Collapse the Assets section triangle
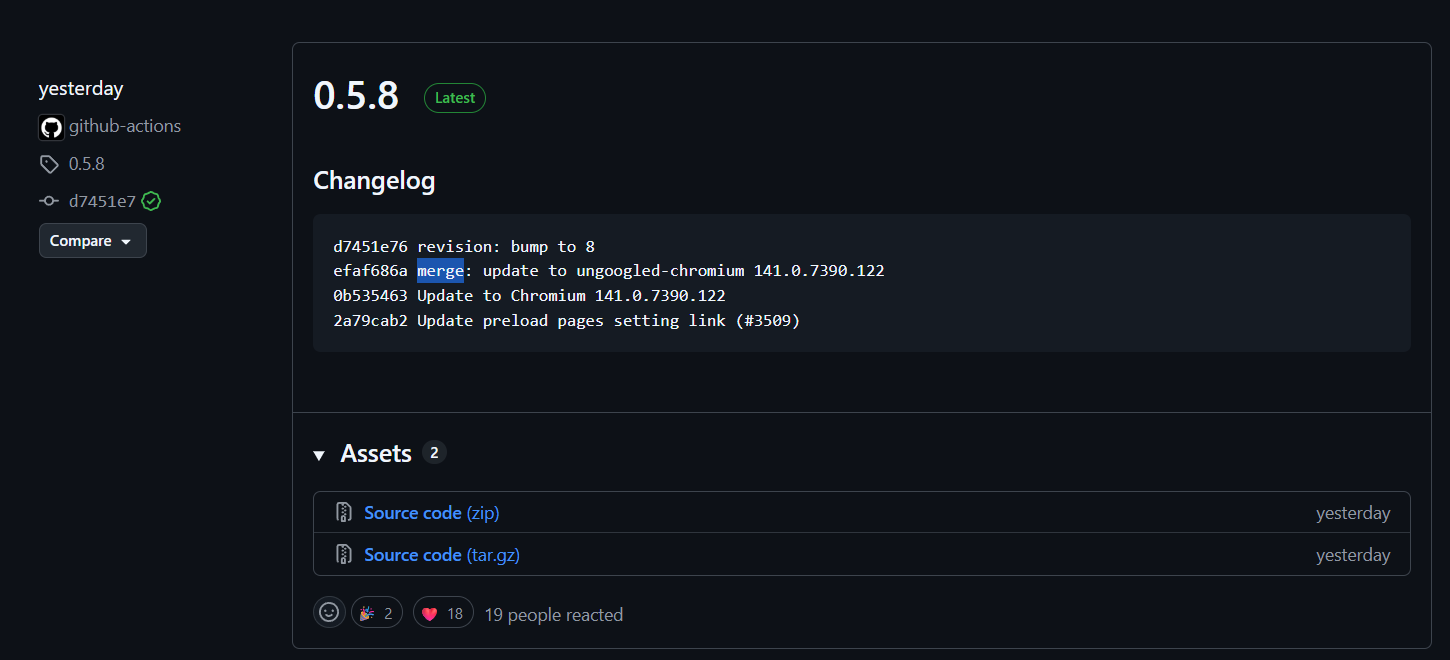This screenshot has height=660, width=1450. (319, 455)
